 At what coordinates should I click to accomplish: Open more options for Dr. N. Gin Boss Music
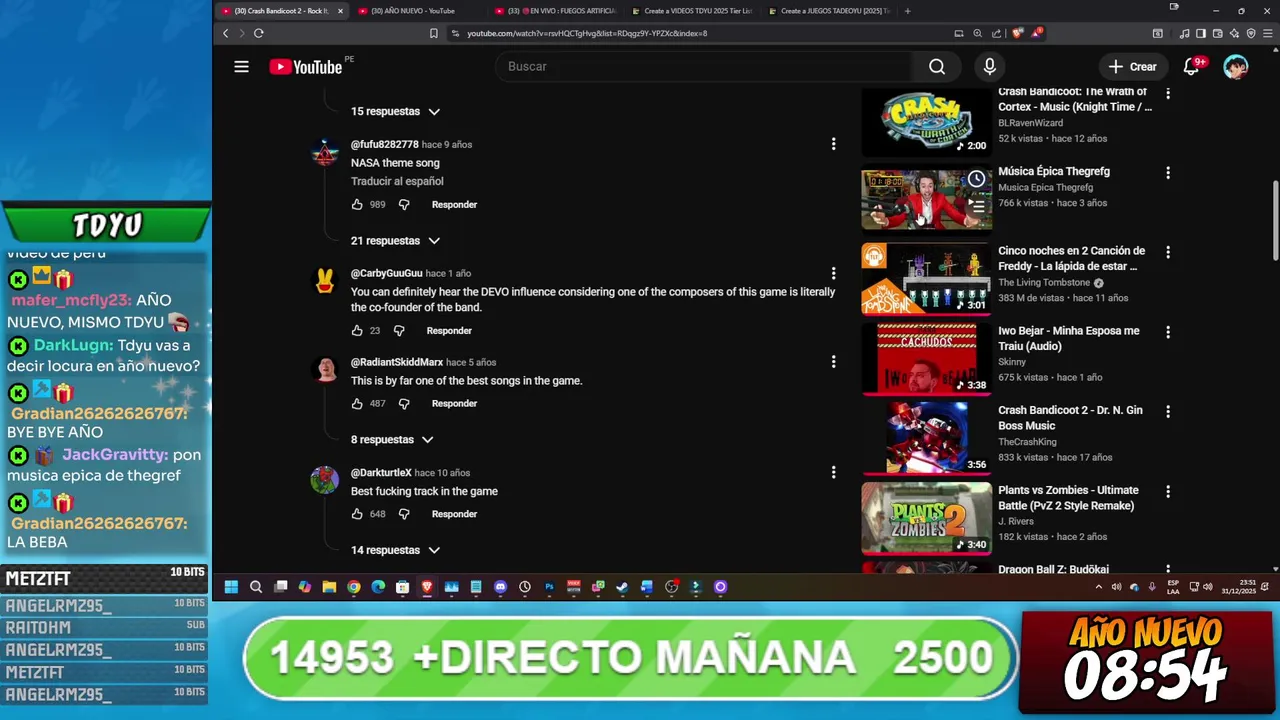(1167, 411)
